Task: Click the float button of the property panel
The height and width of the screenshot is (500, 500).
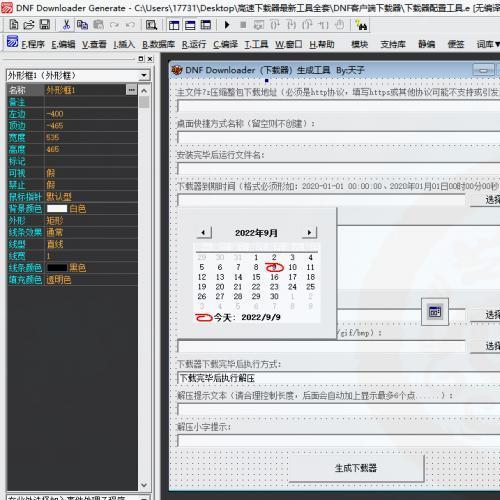Action: (x=141, y=59)
